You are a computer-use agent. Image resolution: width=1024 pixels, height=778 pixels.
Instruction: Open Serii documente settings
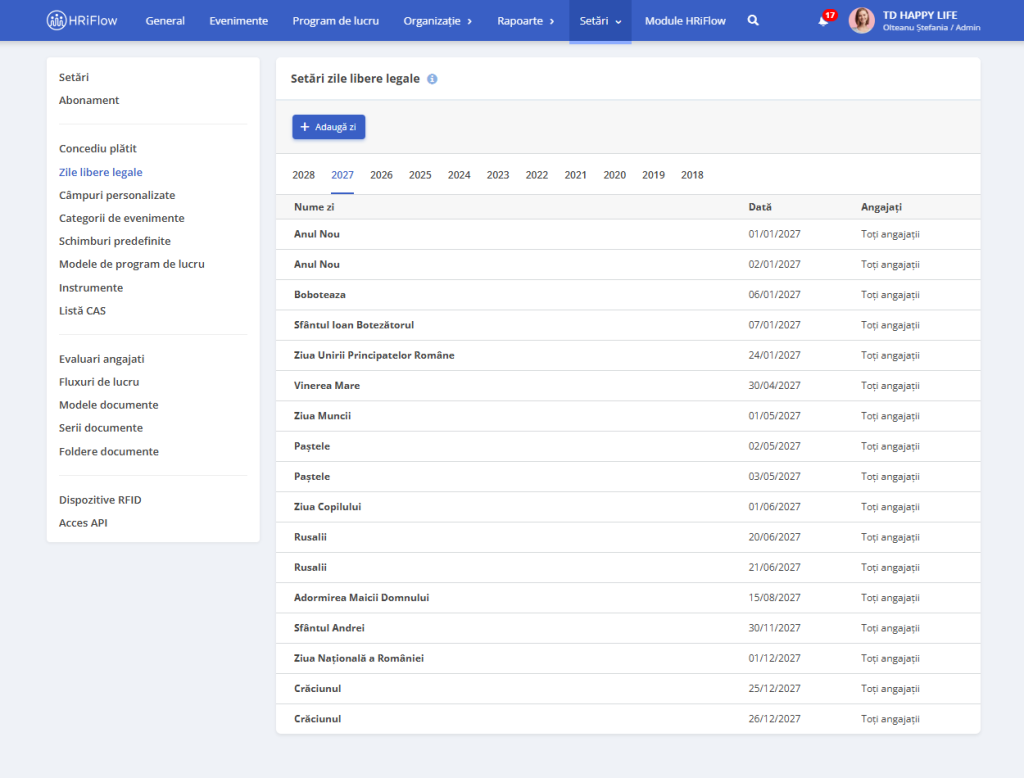tap(101, 428)
